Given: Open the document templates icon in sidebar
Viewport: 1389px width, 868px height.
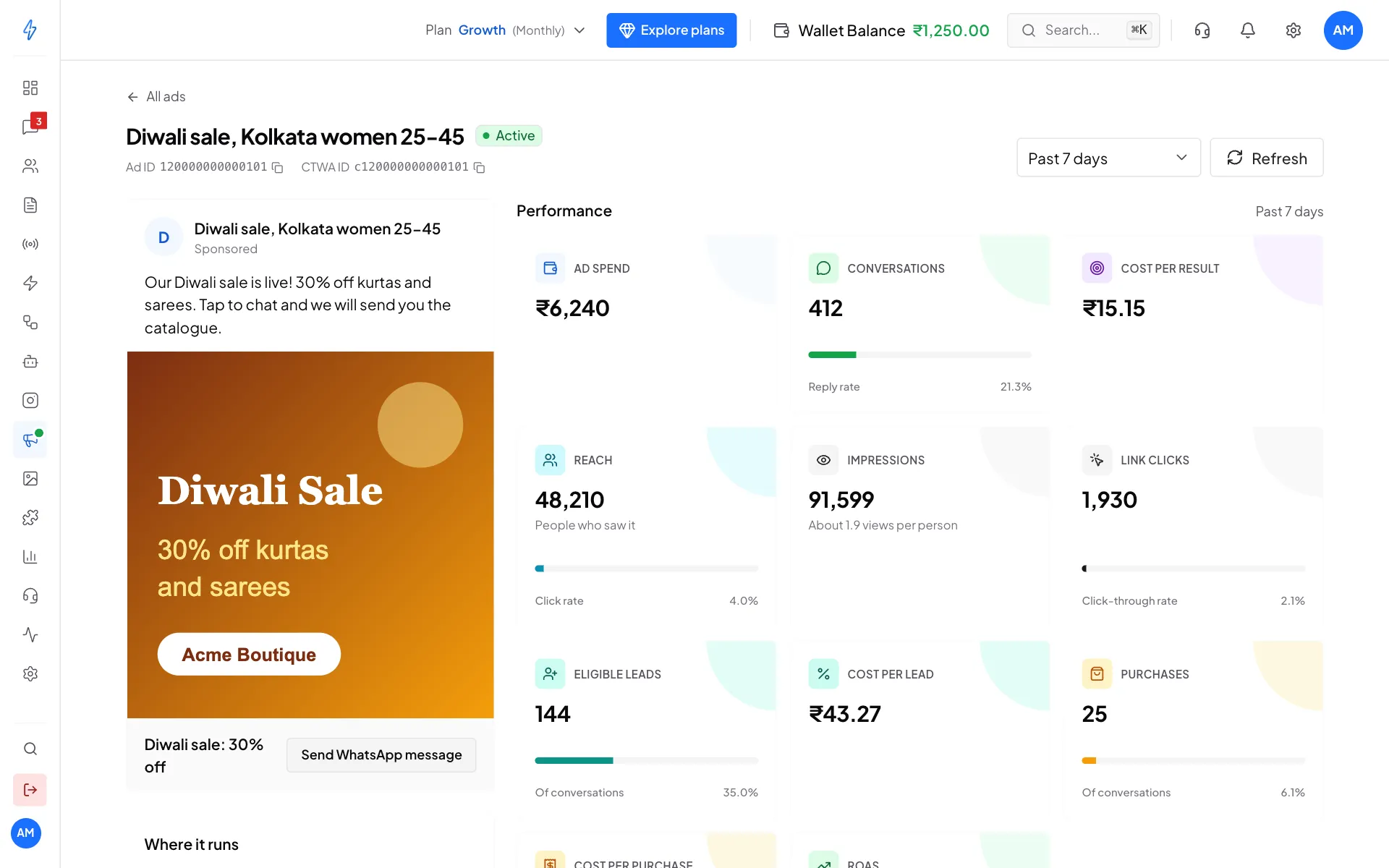Looking at the screenshot, I should click(30, 205).
